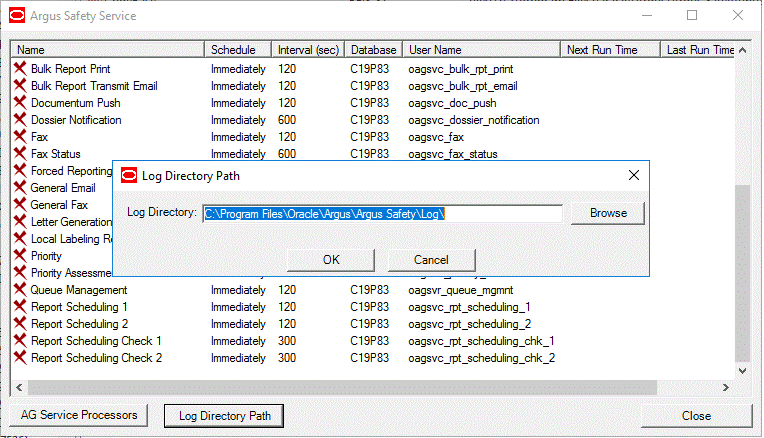Minimize the Argus Safety Service window
Screen dimensions: 764x438
pos(647,15)
